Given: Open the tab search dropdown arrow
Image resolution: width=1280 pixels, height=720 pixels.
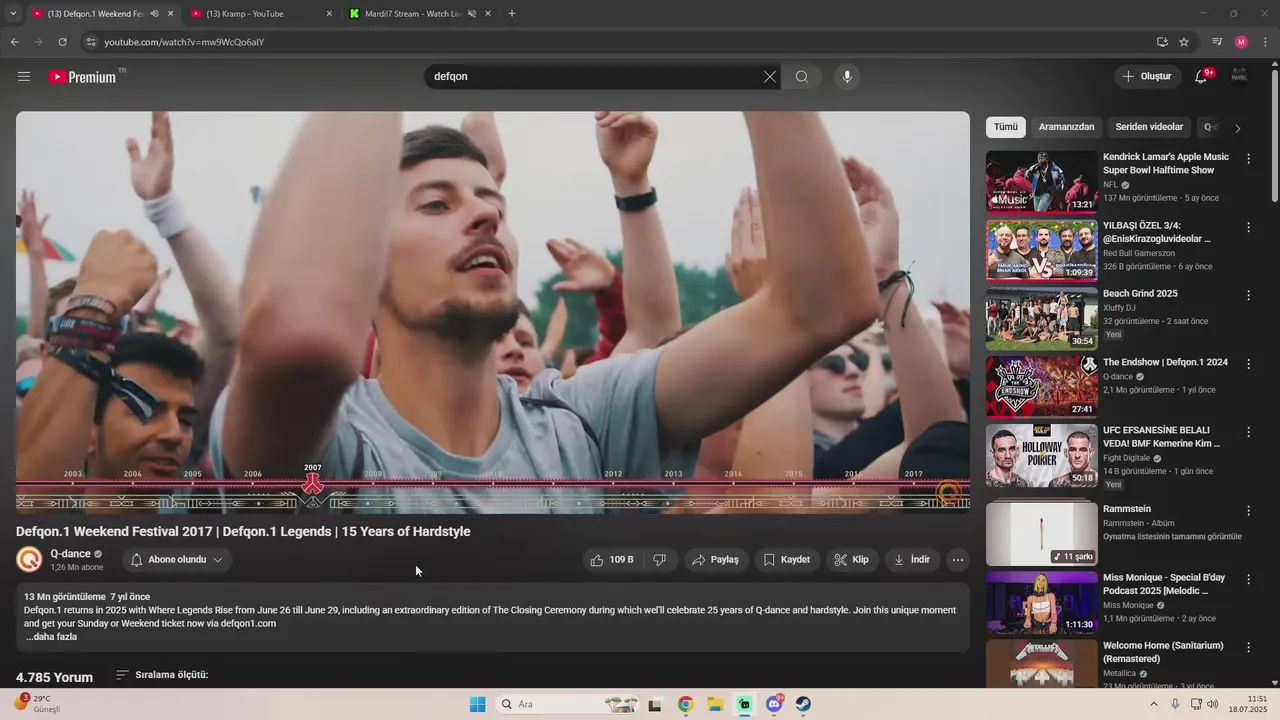Looking at the screenshot, I should coord(12,14).
